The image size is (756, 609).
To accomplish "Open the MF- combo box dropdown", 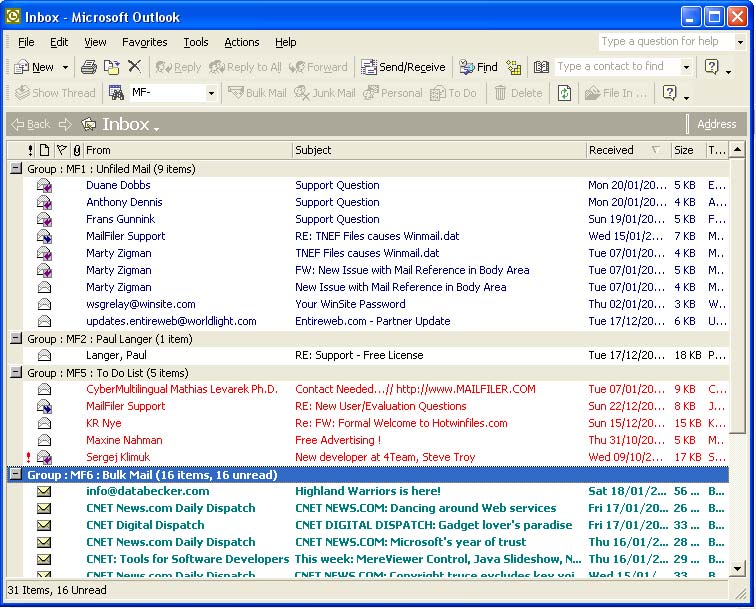I will [211, 93].
